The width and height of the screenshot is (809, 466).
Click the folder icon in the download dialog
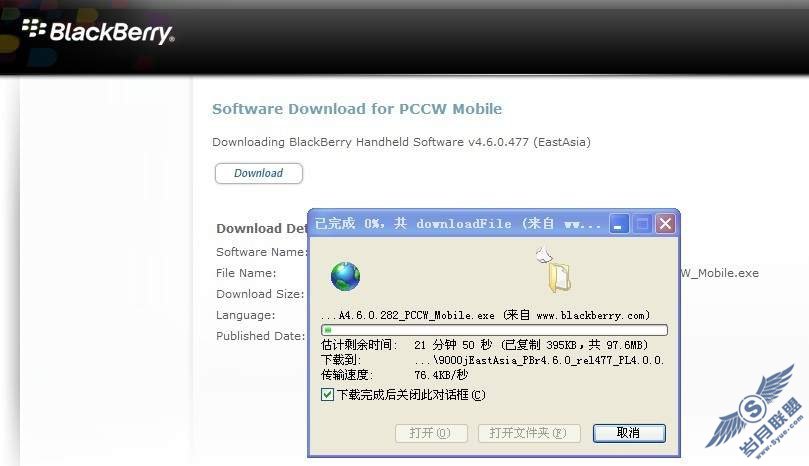(x=559, y=277)
